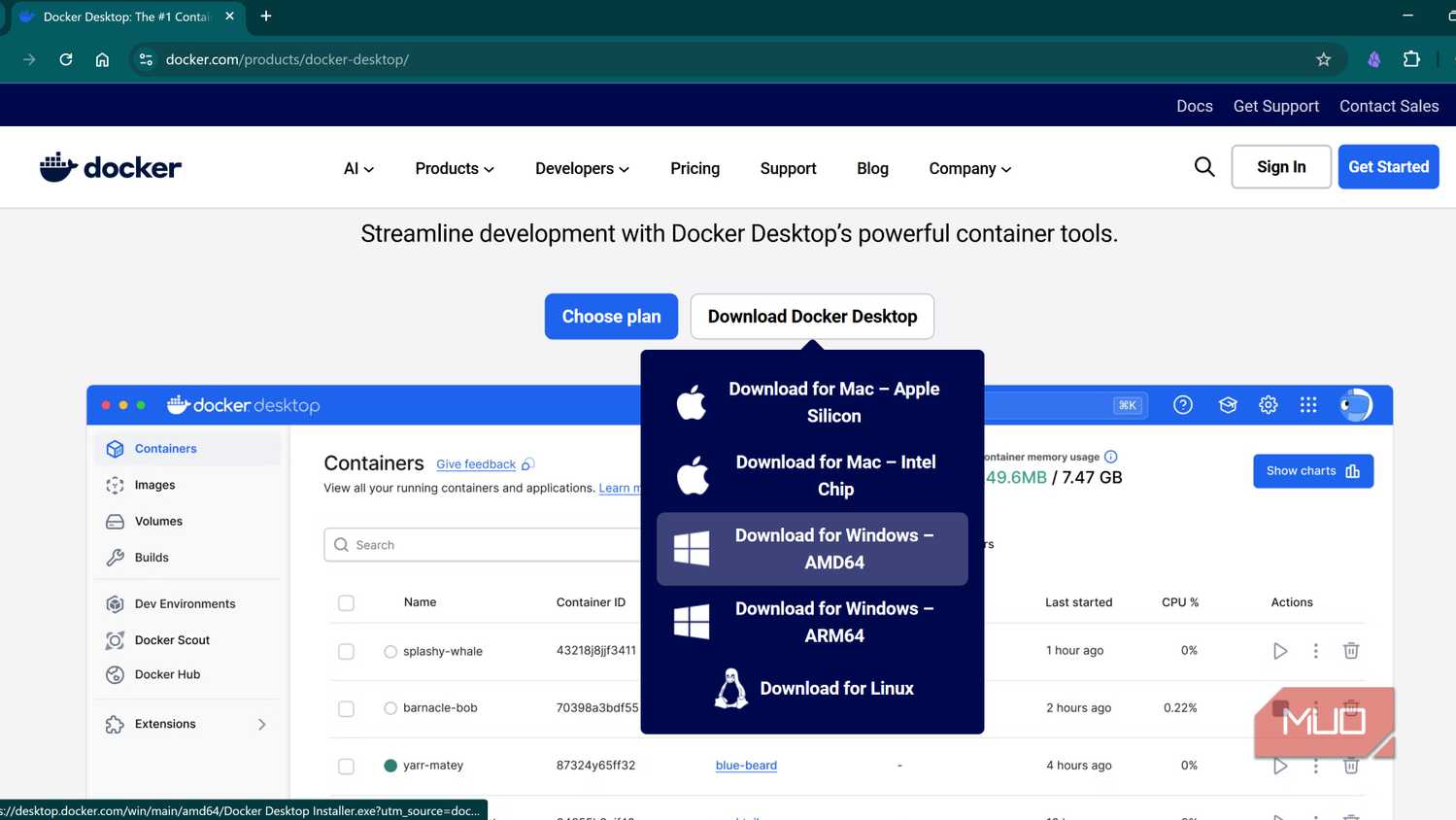The image size is (1456, 820).
Task: Open Docker Hub in the sidebar
Action: tap(165, 674)
